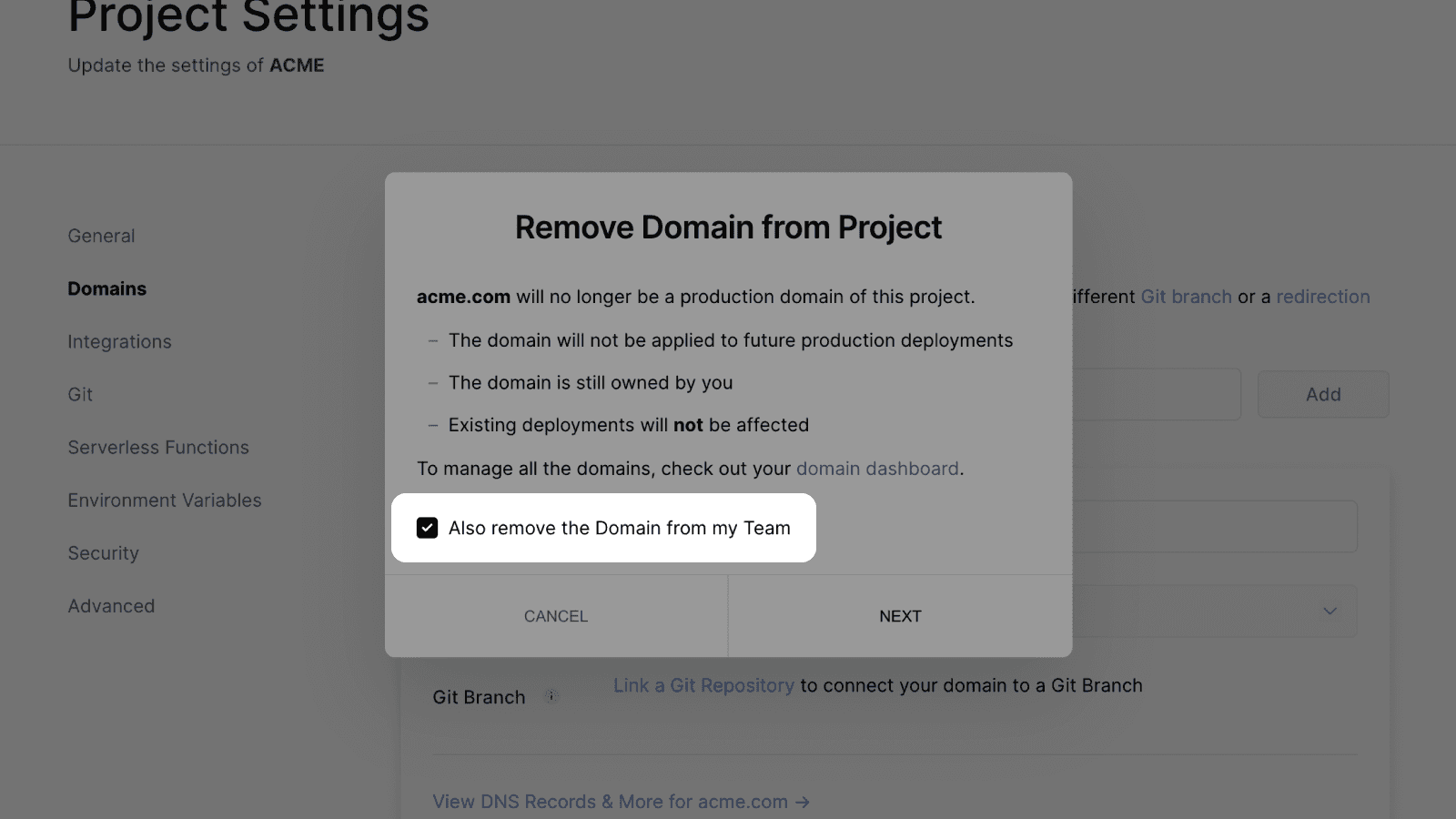Screen dimensions: 1456x819
Task: Open Environment Variables settings
Action: click(x=165, y=500)
